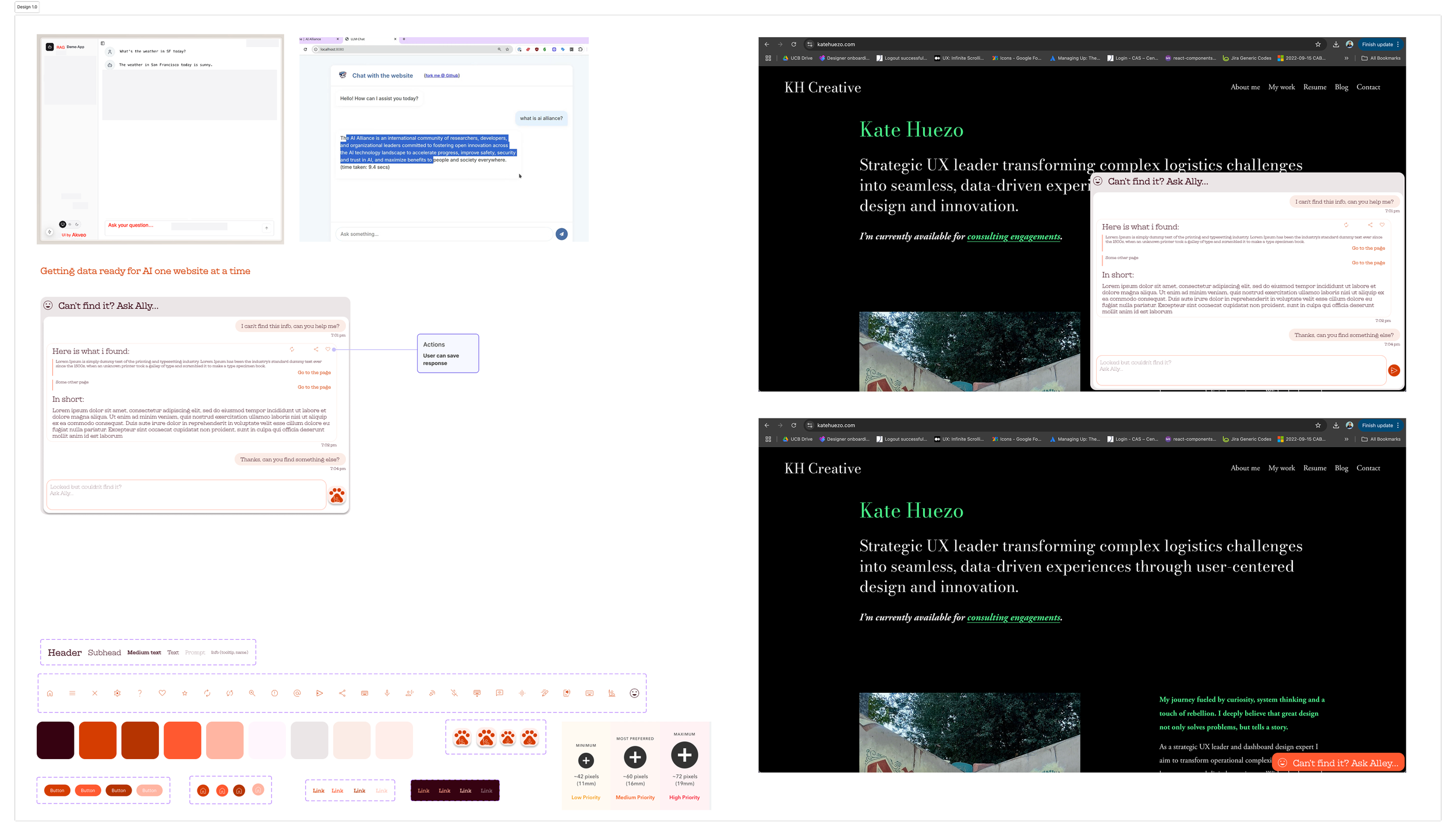Click the smiley face icon in icon row
The height and width of the screenshot is (836, 1456).
click(634, 693)
